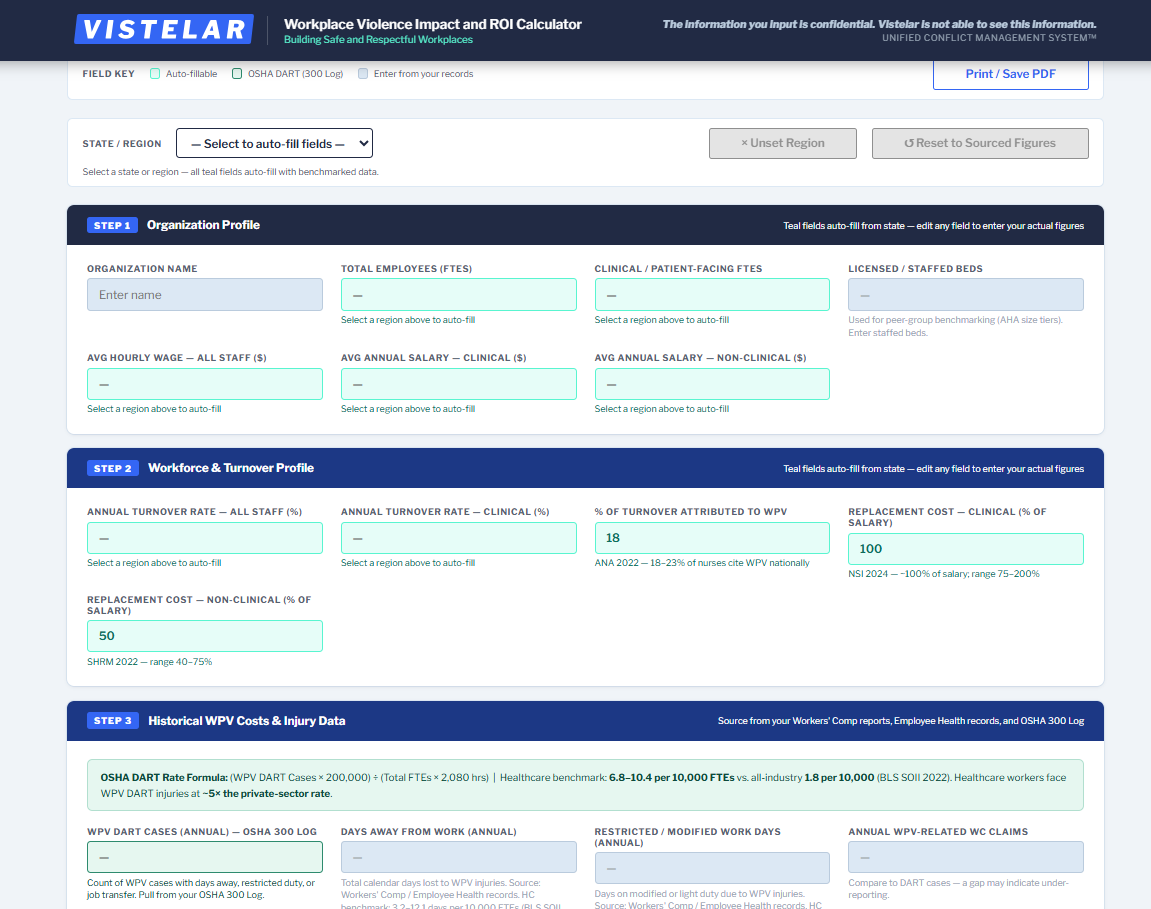
Task: Focus the Annual Turnover Rate — Clinical field
Action: pyautogui.click(x=459, y=538)
